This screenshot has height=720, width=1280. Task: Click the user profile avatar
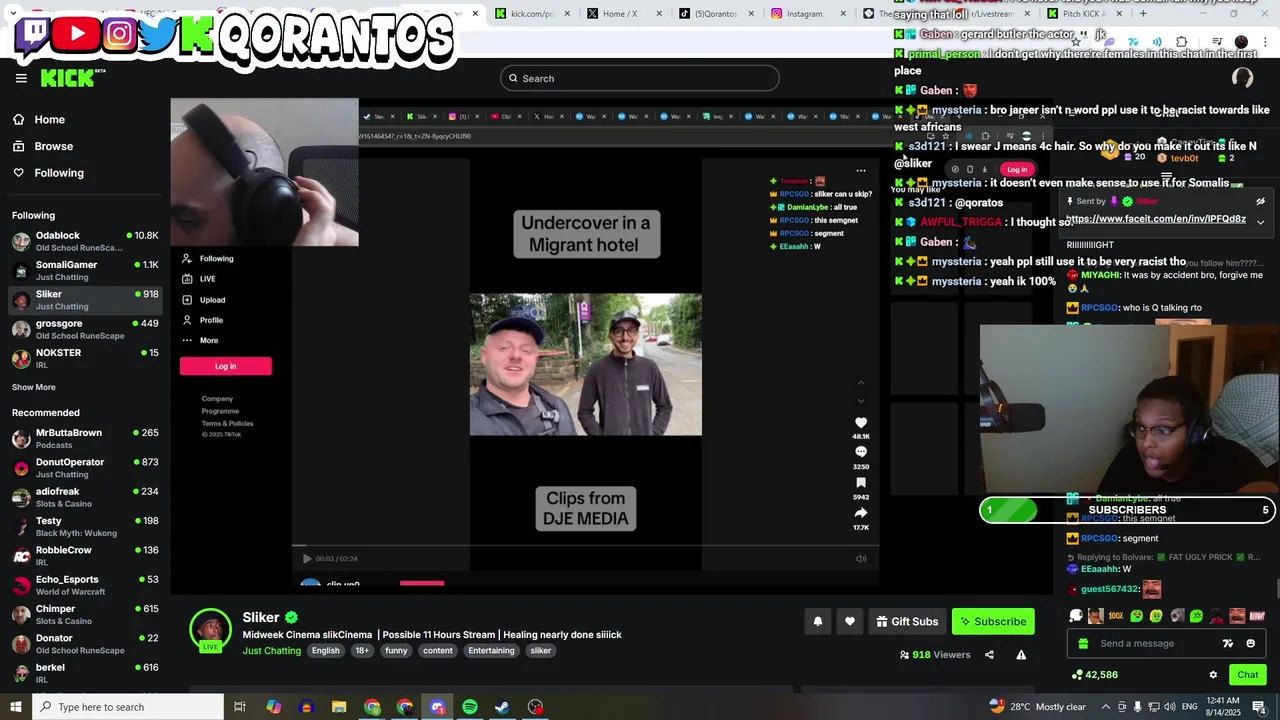pos(1242,78)
